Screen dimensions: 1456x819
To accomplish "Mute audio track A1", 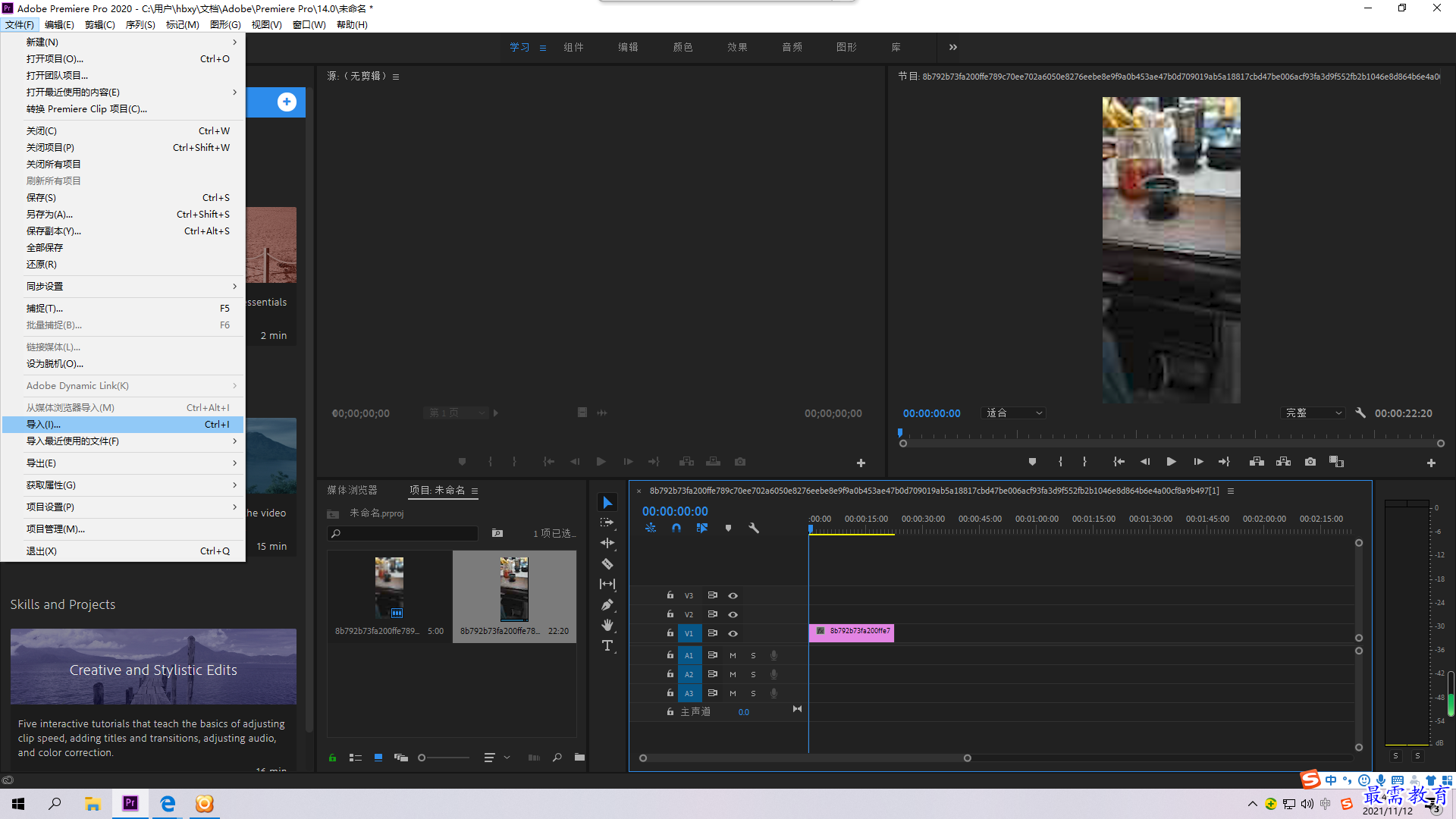I will point(733,656).
